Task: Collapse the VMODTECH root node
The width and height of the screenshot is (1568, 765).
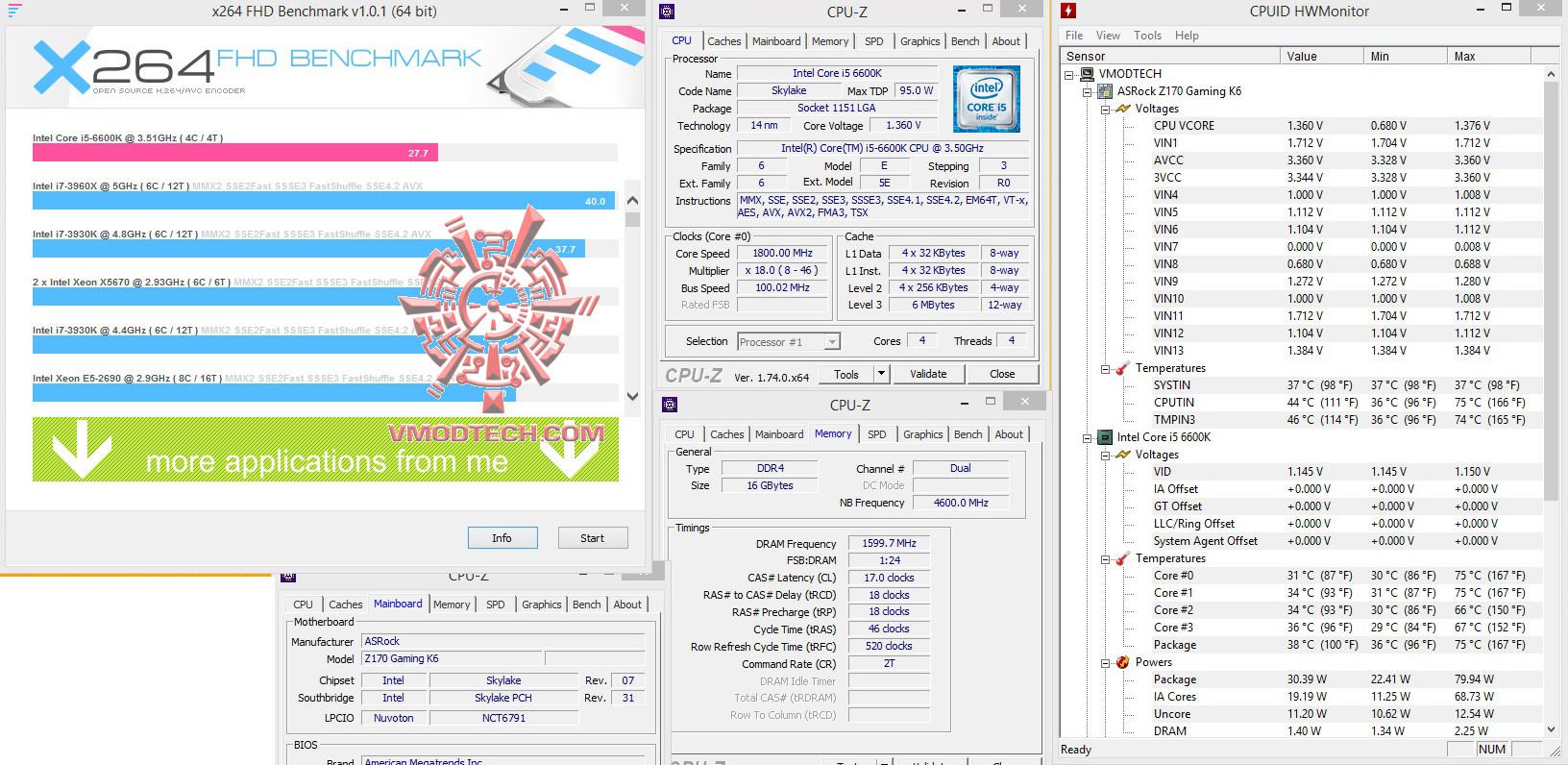Action: [x=1069, y=74]
